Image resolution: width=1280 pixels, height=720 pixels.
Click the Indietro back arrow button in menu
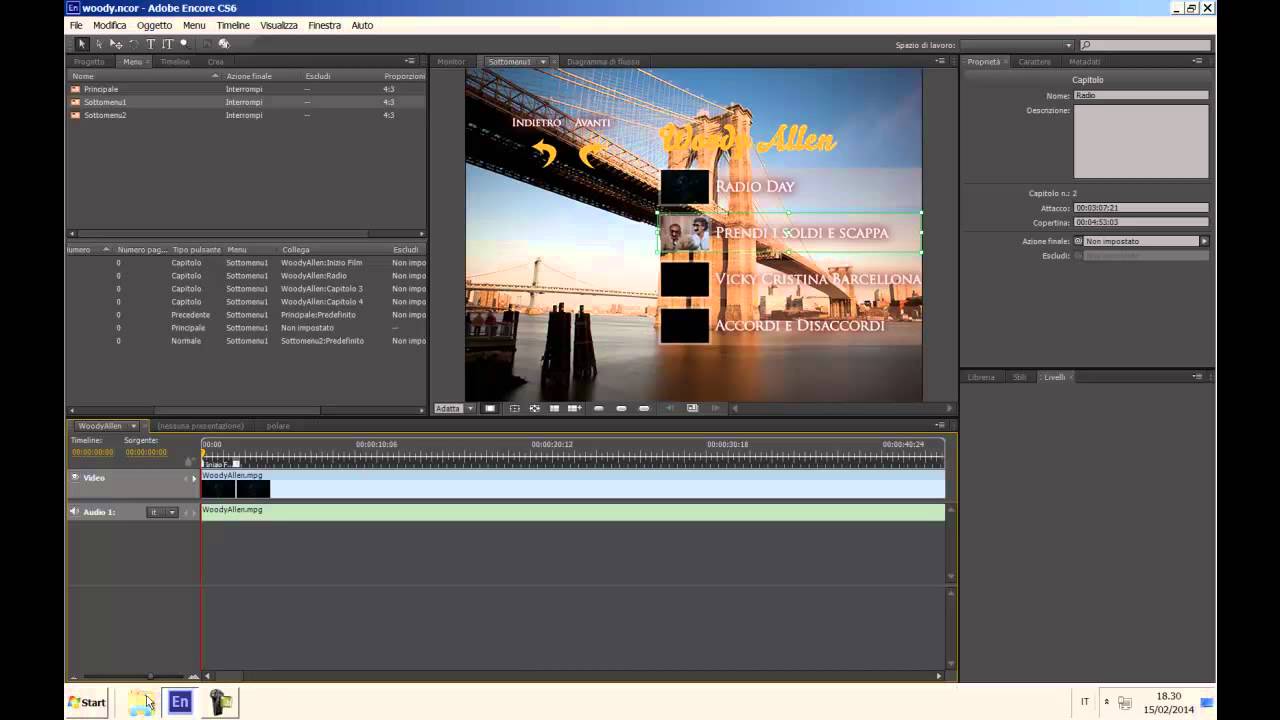543,152
